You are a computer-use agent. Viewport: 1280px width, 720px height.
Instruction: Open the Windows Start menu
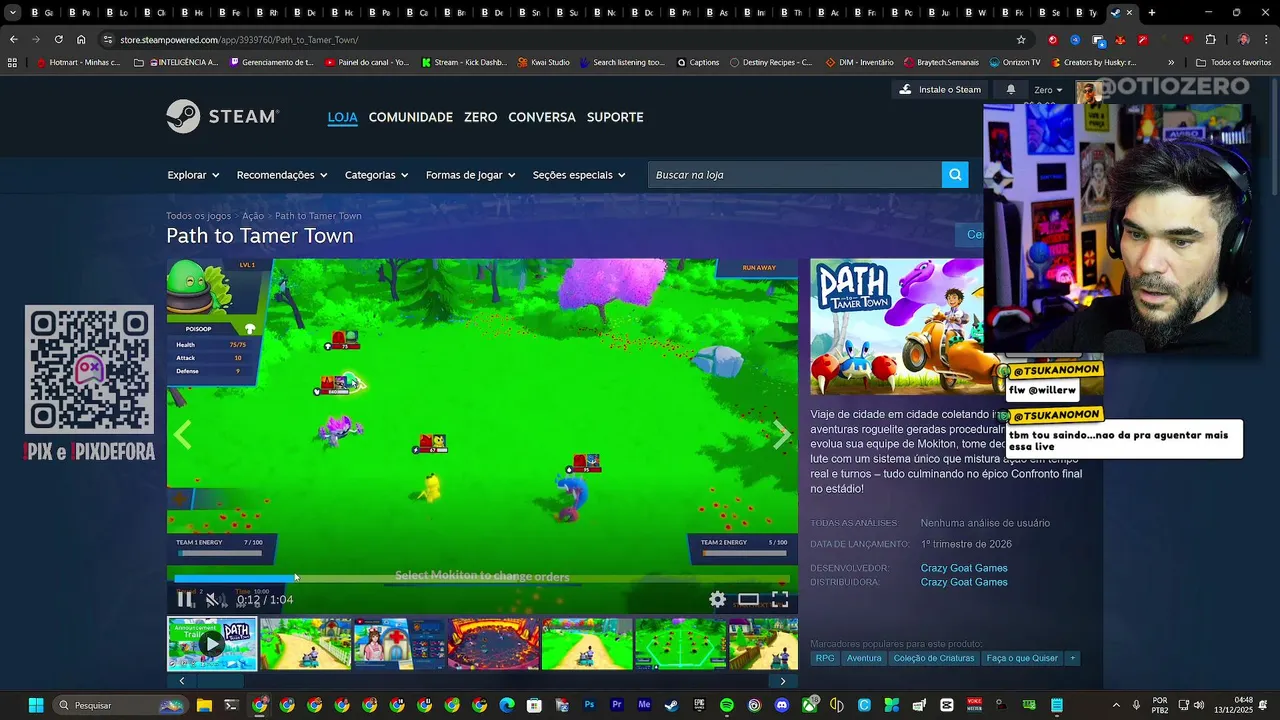(x=36, y=705)
